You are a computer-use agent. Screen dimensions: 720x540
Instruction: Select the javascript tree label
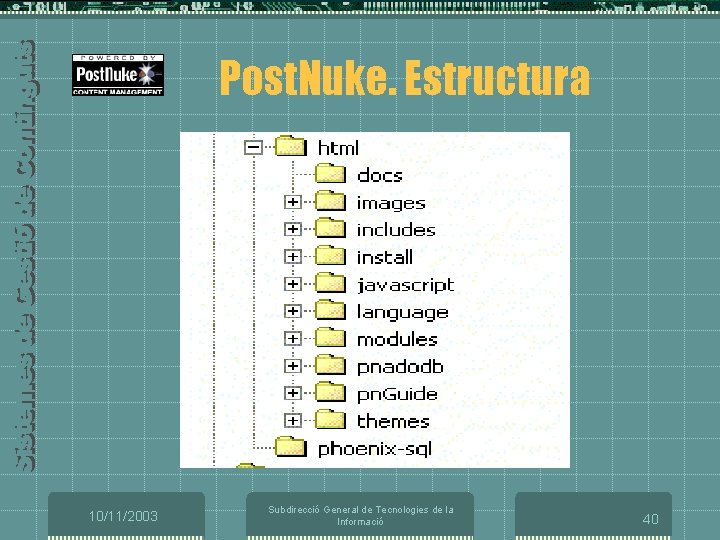[x=406, y=285]
